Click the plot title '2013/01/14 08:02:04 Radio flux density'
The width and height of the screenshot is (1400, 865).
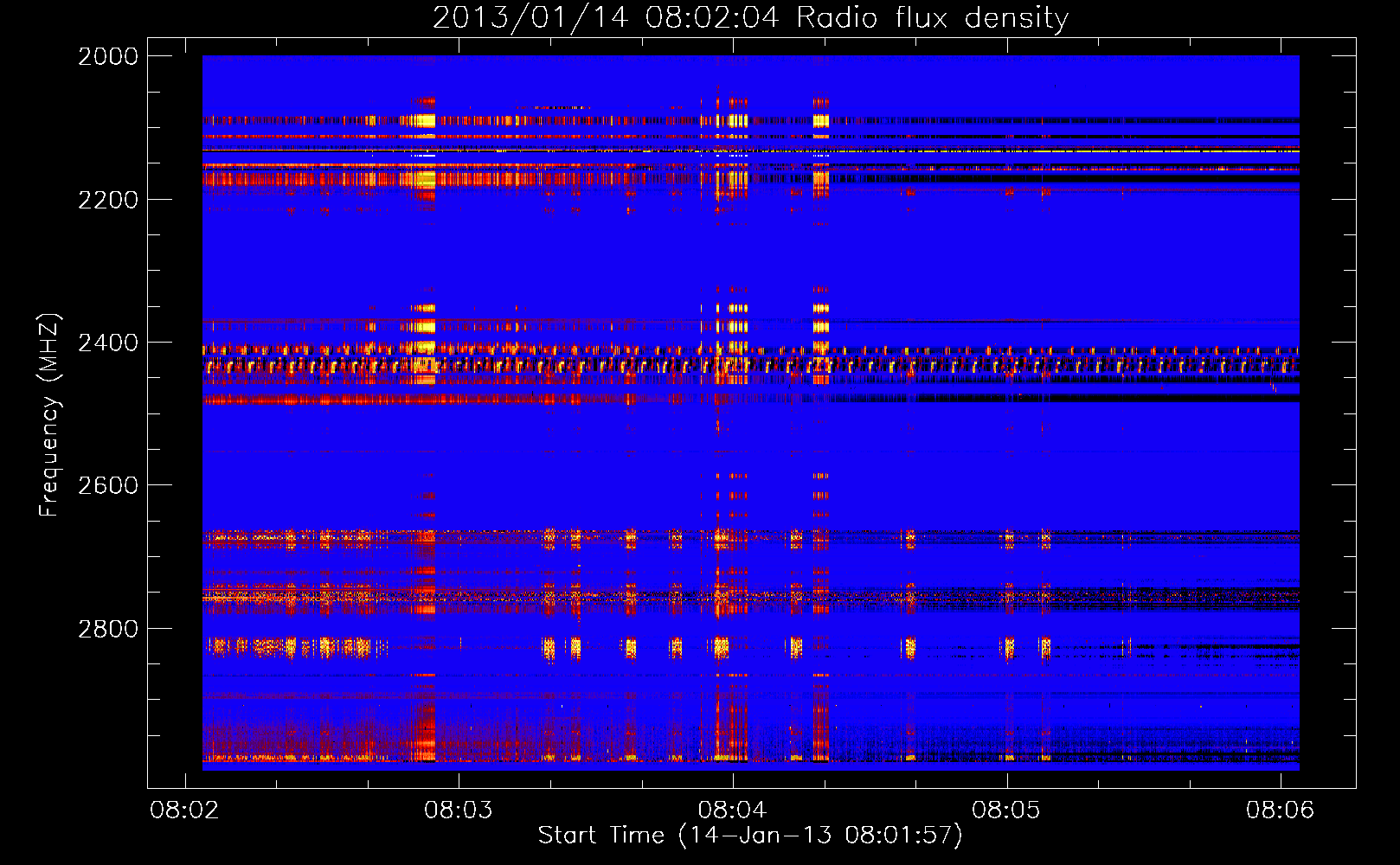[x=750, y=17]
